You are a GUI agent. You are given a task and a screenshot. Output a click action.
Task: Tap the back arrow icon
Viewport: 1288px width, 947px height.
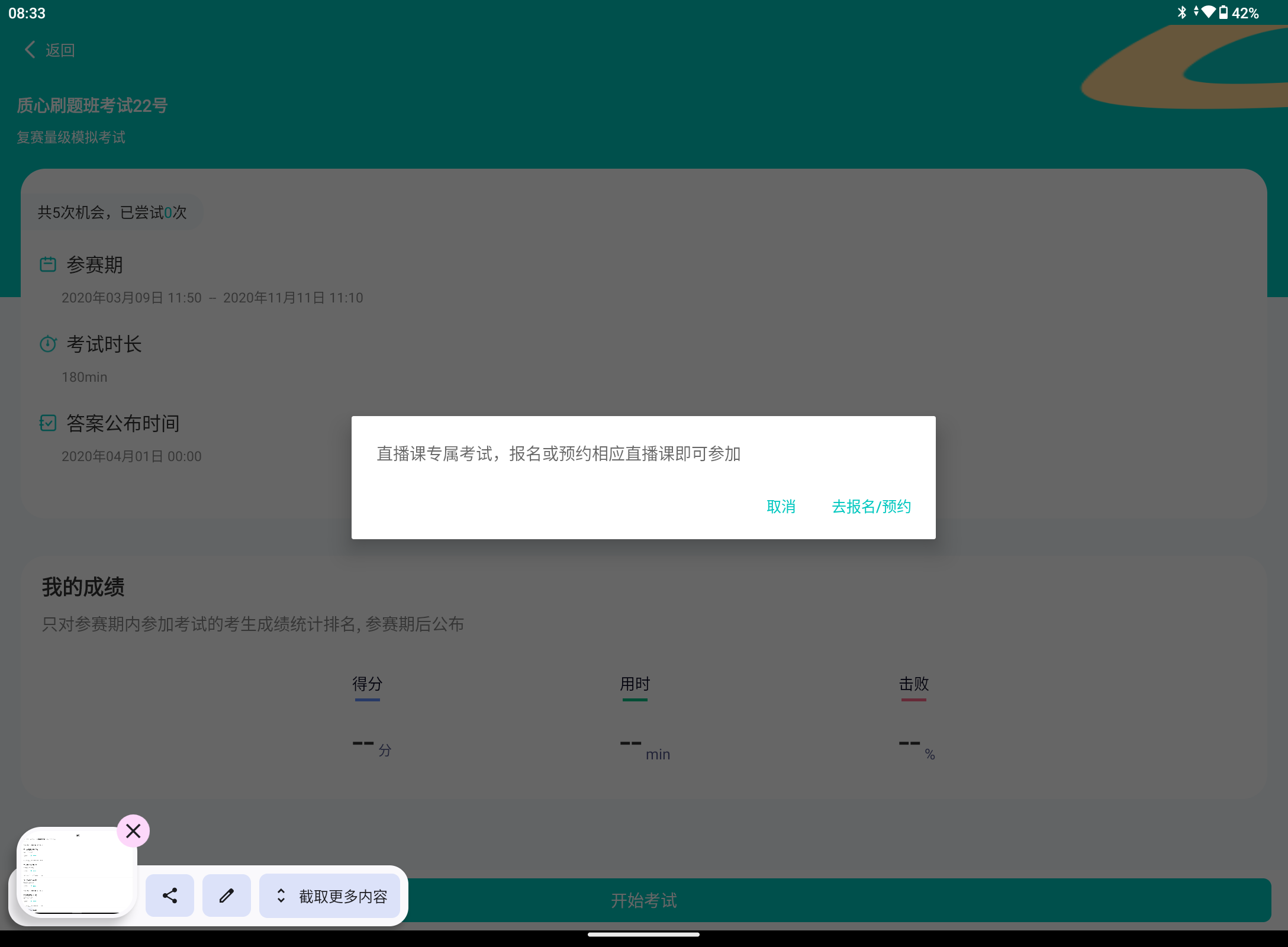click(30, 50)
